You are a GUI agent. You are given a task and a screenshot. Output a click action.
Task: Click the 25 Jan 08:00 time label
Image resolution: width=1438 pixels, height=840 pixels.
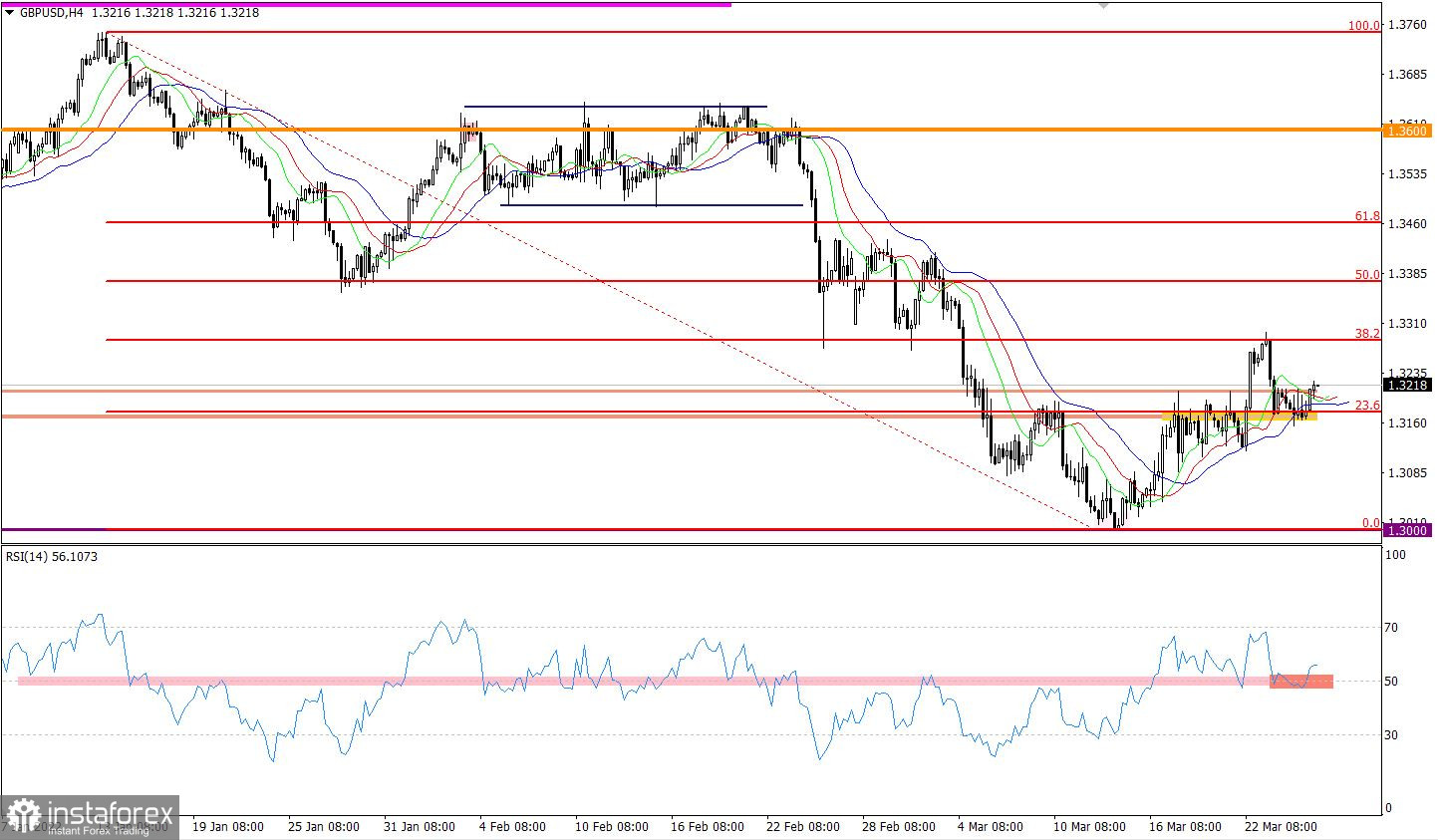(x=324, y=827)
